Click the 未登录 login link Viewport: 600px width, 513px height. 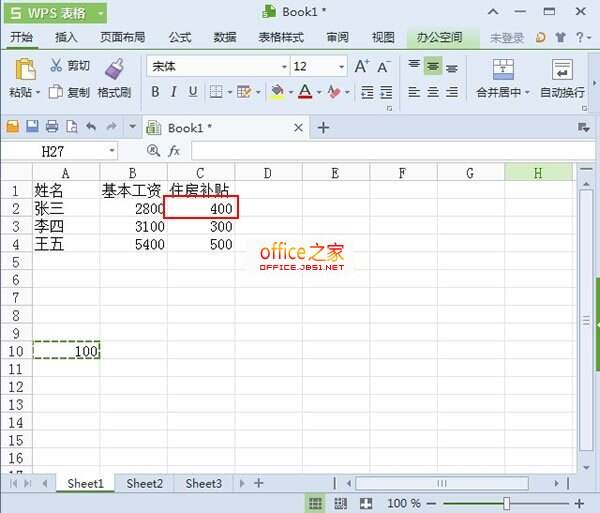(x=507, y=38)
